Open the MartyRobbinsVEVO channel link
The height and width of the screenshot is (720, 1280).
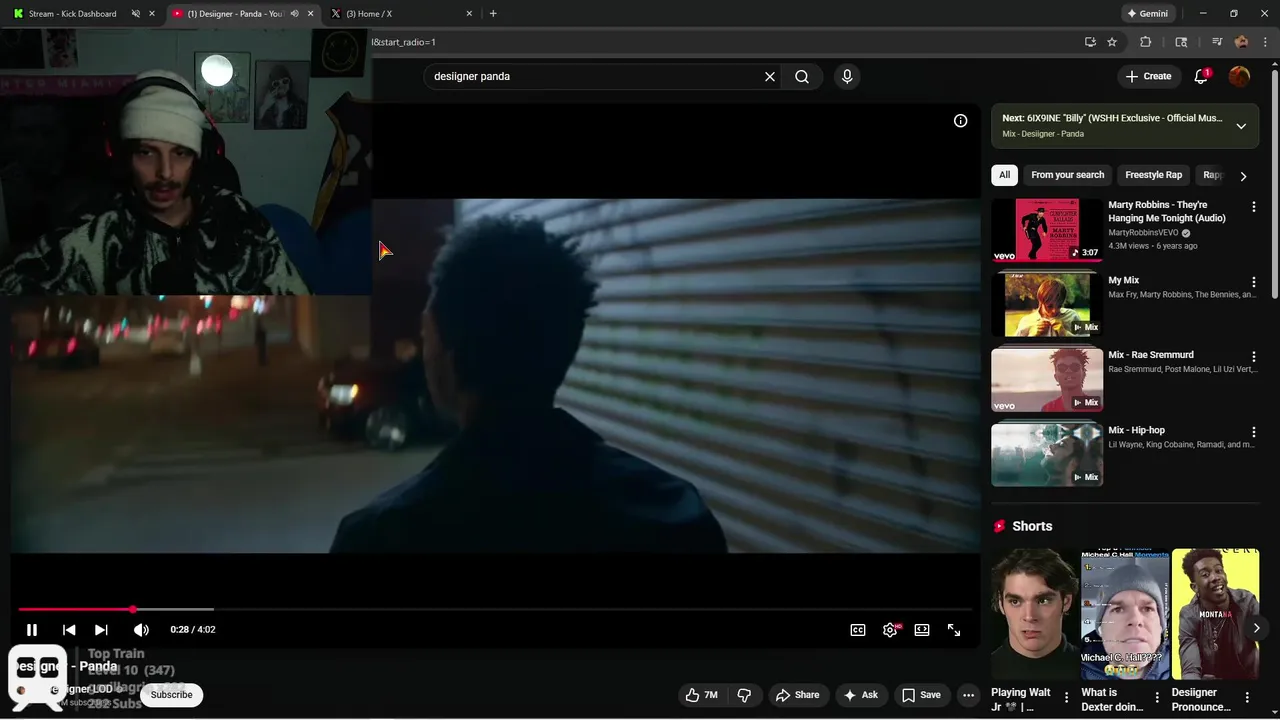coord(1143,233)
